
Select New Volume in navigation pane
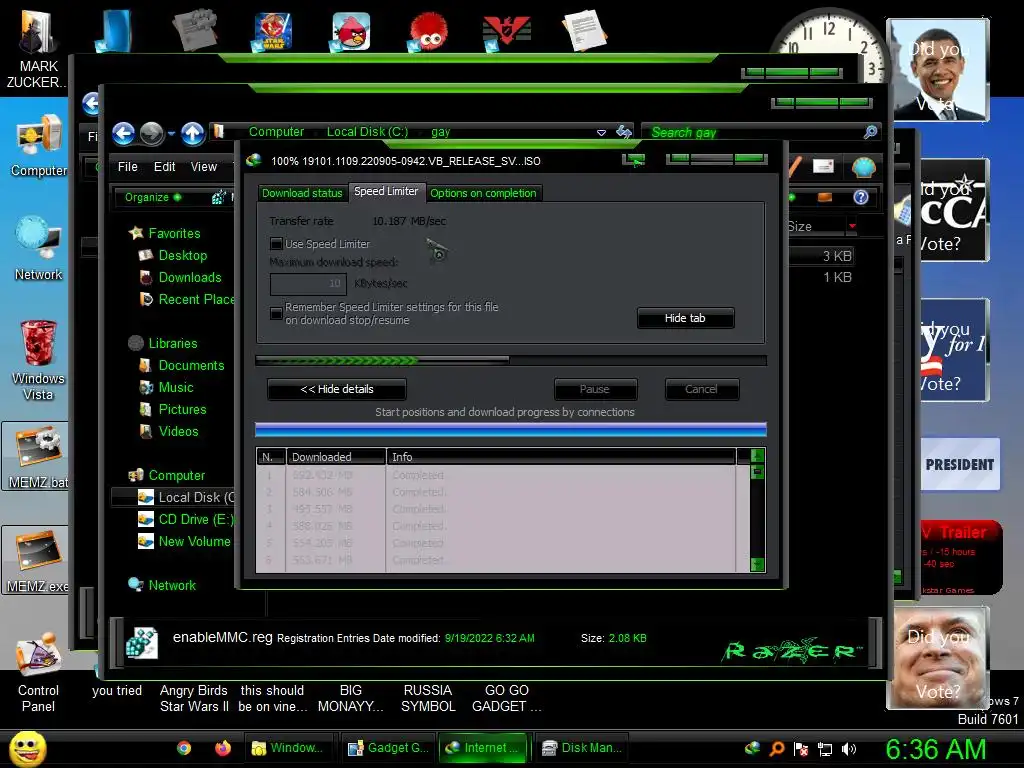click(184, 541)
